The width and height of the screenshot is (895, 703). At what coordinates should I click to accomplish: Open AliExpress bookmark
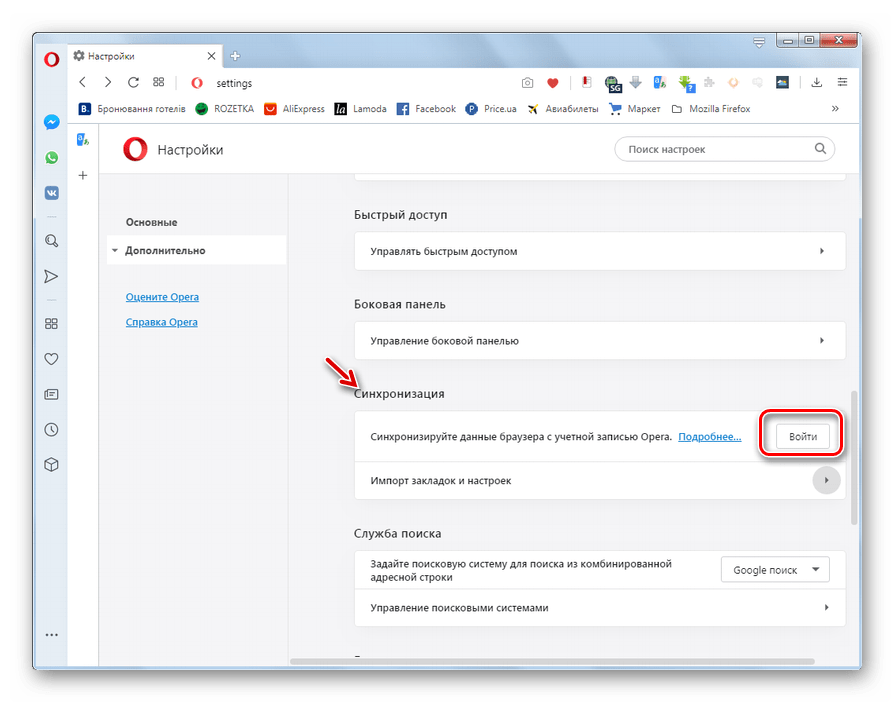pos(294,108)
